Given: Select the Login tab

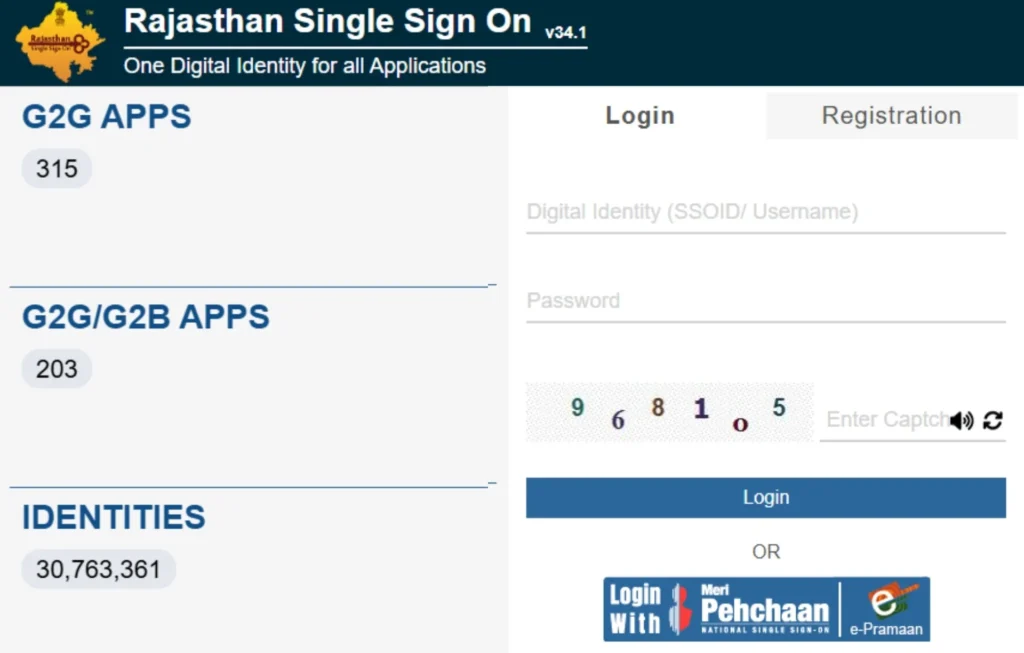Looking at the screenshot, I should pos(640,115).
